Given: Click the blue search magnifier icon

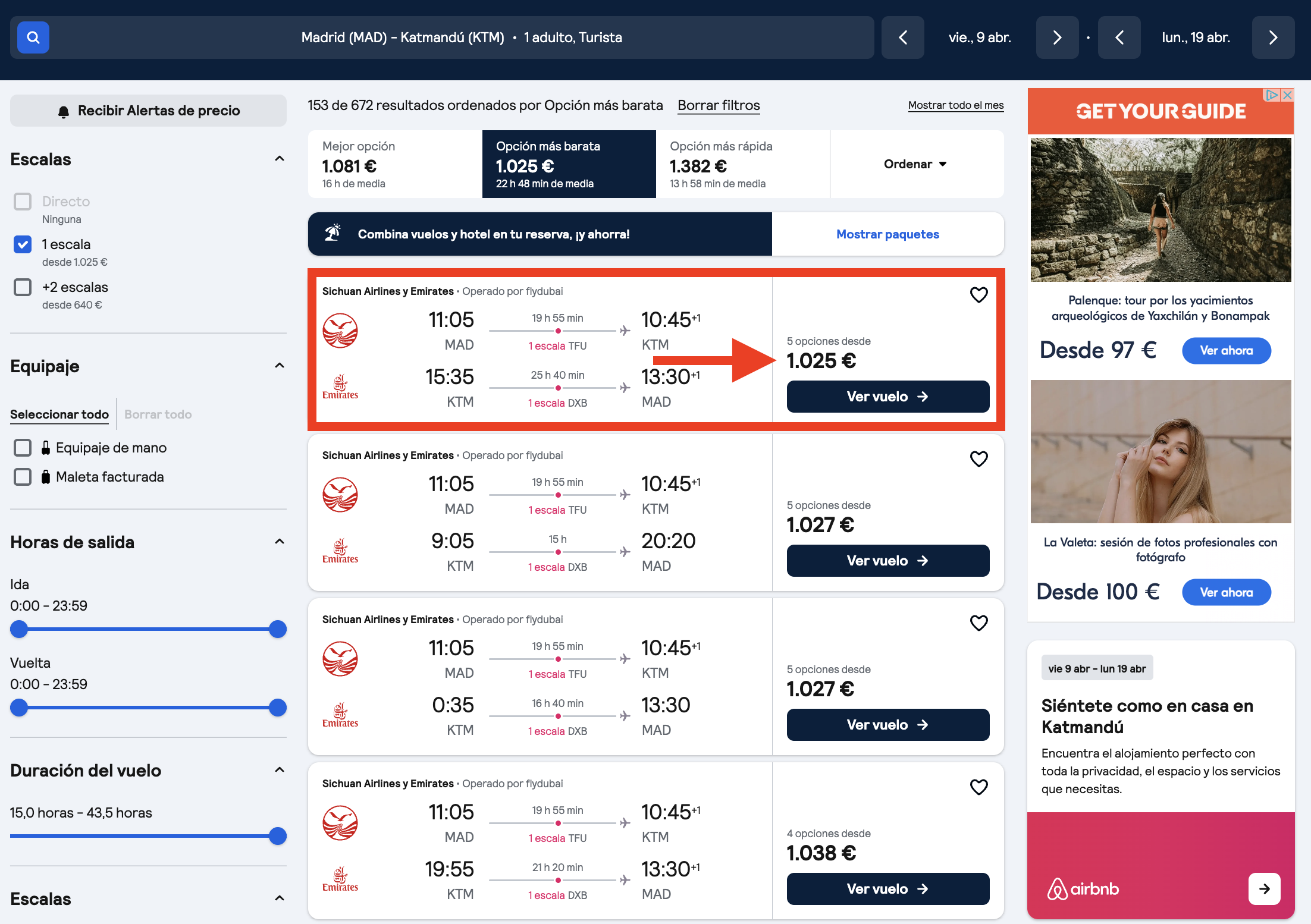Looking at the screenshot, I should click(x=33, y=37).
